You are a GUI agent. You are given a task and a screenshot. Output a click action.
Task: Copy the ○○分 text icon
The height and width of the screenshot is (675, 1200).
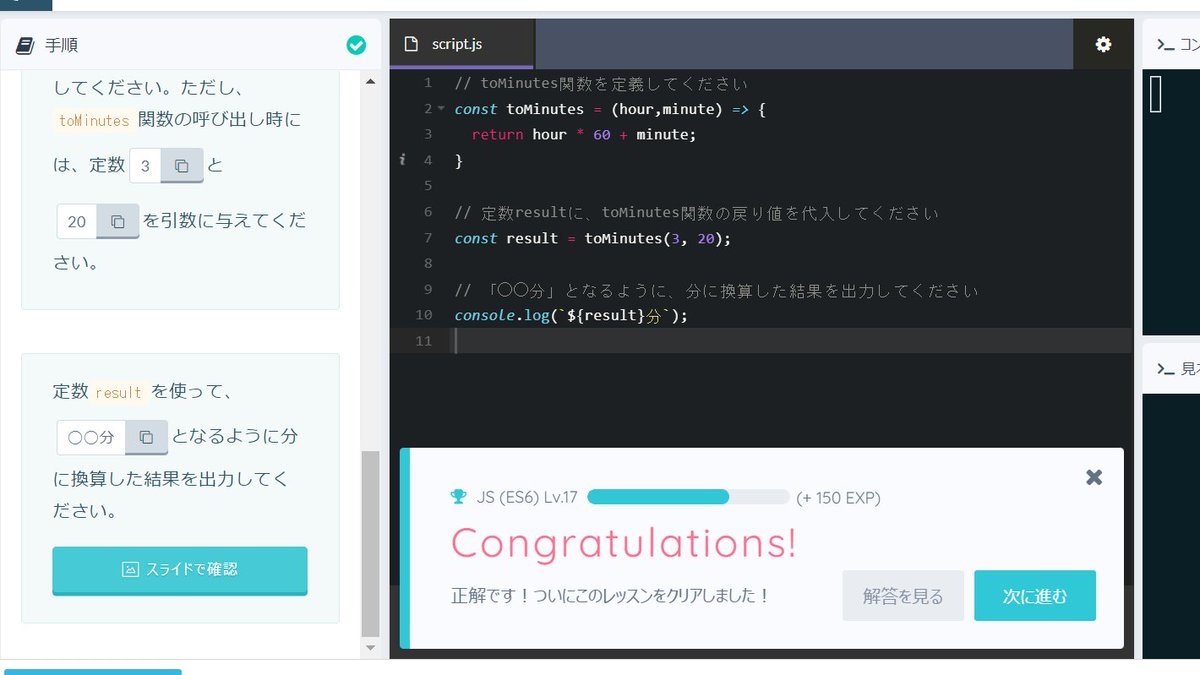(146, 437)
